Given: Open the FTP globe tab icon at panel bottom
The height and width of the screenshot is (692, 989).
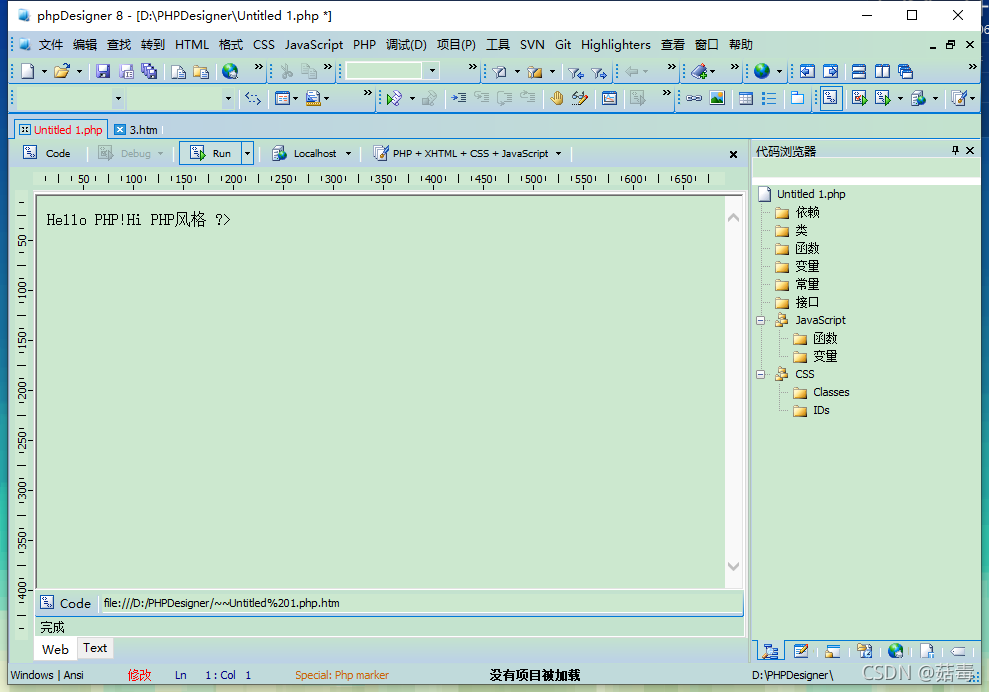Looking at the screenshot, I should point(896,651).
